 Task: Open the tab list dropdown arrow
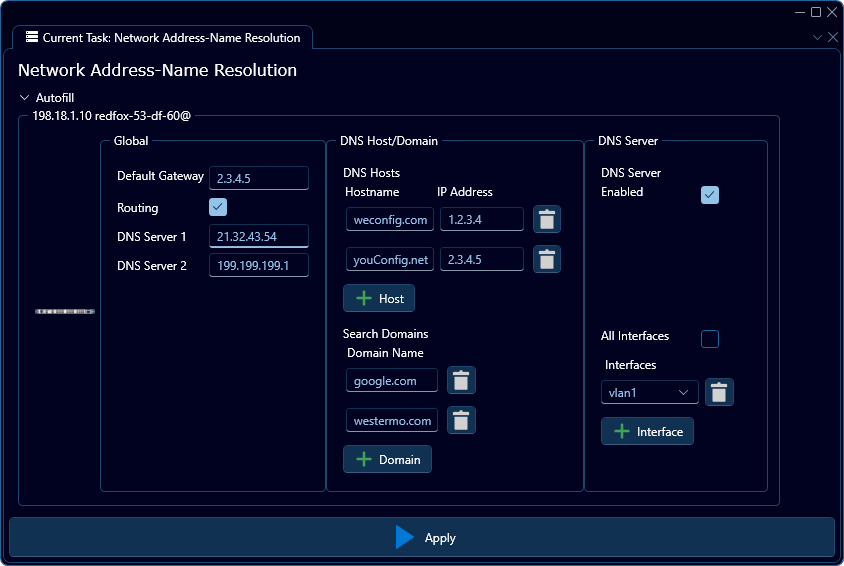817,37
